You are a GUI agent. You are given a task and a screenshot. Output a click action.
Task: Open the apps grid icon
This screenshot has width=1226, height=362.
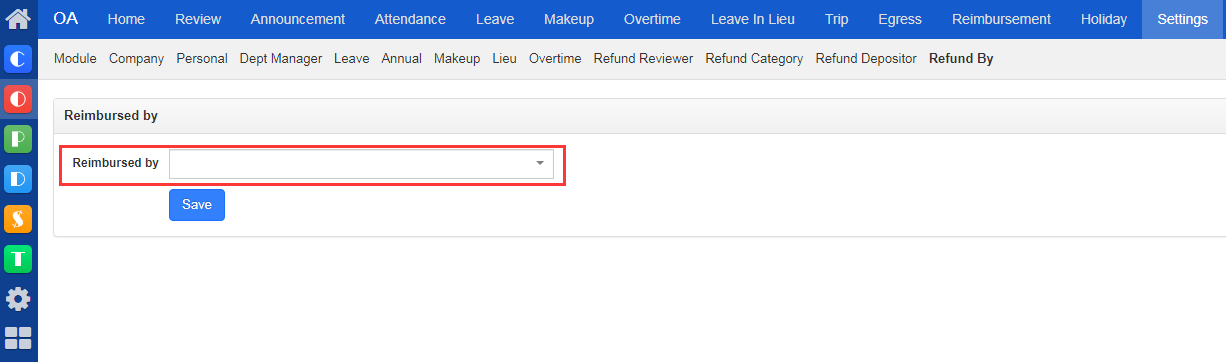point(18,338)
